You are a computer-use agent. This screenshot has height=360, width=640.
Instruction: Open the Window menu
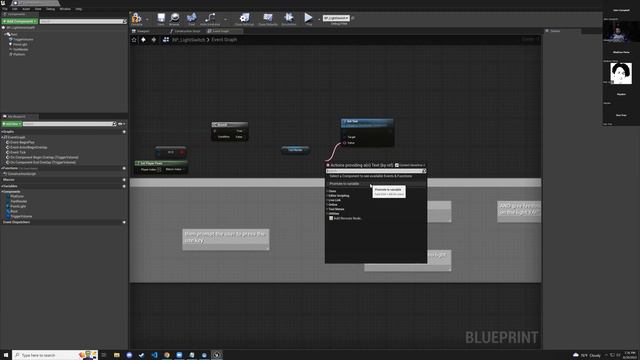pos(65,9)
